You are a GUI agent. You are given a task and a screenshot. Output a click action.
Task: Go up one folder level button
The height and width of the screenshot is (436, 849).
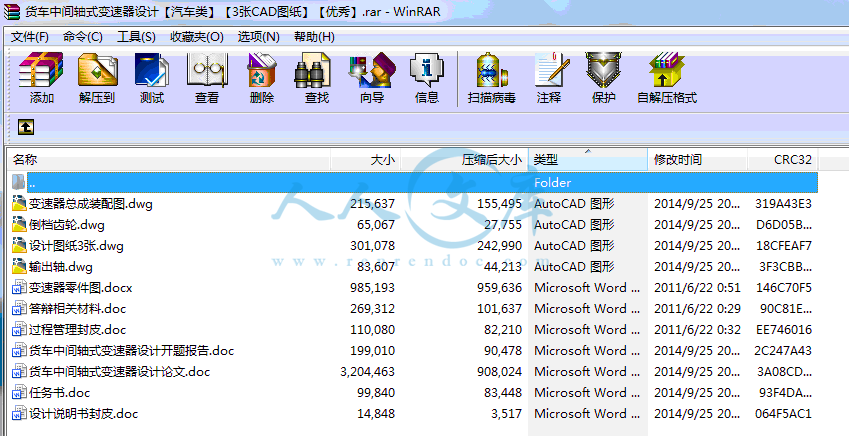pos(26,127)
